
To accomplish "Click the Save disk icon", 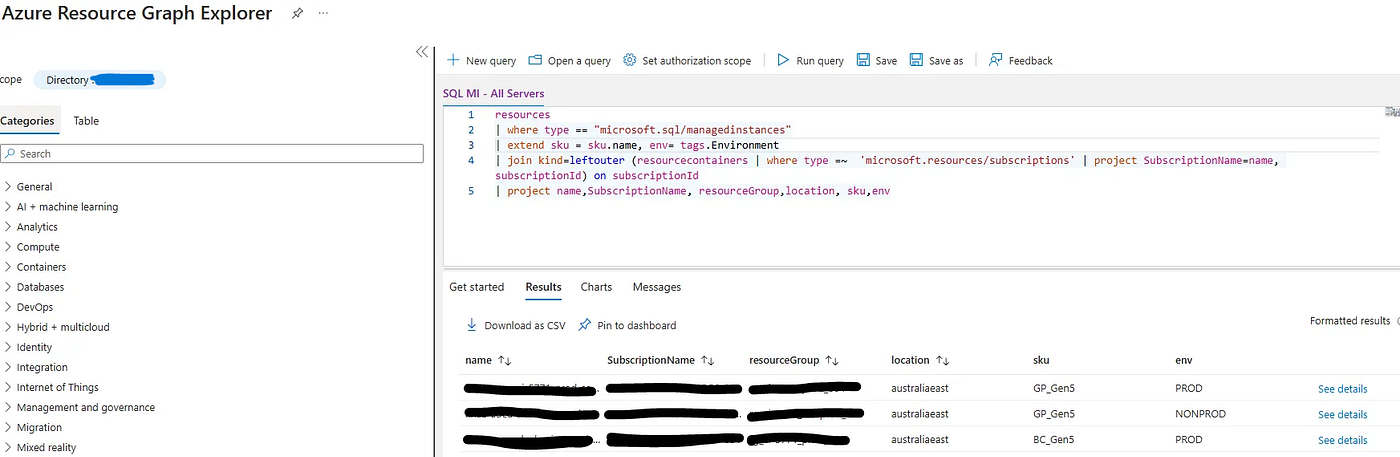I will tap(864, 60).
